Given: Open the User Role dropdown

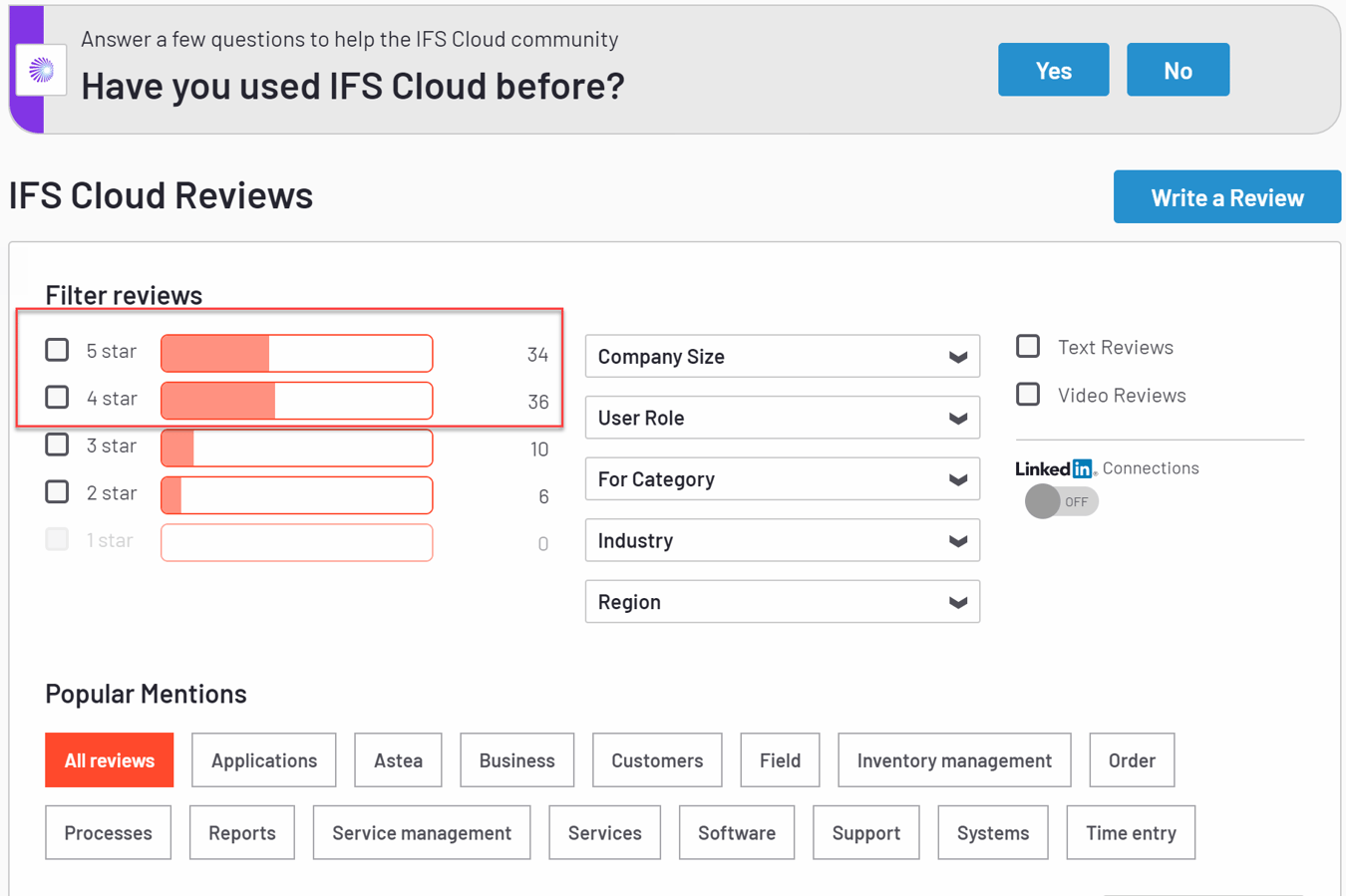Looking at the screenshot, I should 782,417.
